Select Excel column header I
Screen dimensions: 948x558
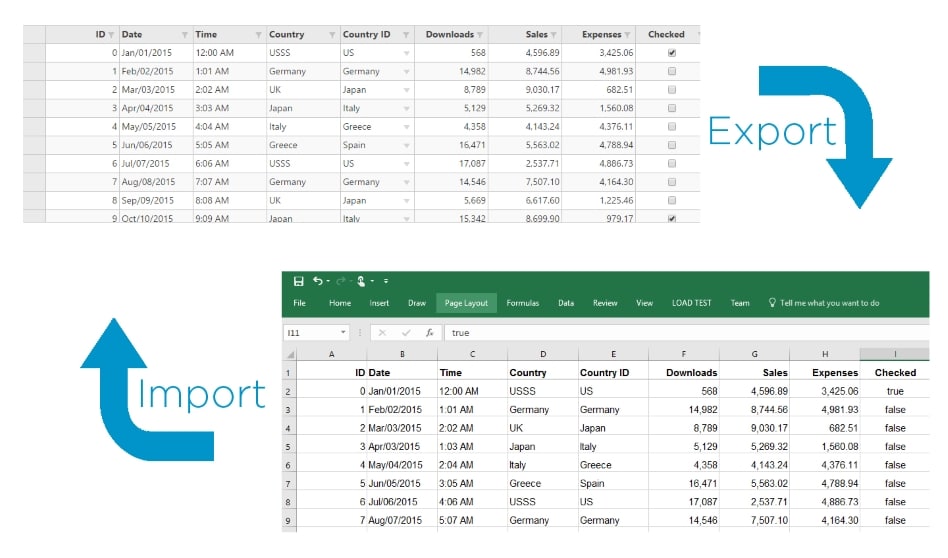895,354
